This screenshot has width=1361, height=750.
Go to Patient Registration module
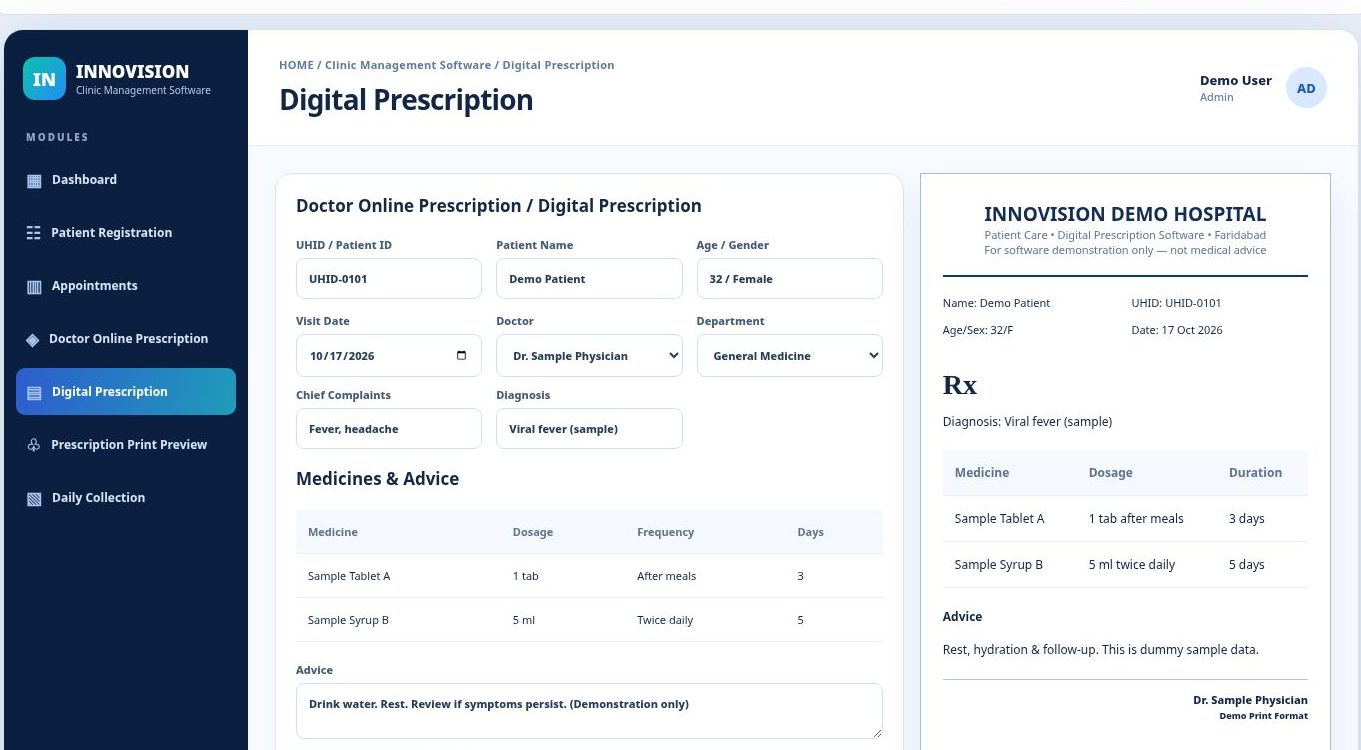(126, 233)
